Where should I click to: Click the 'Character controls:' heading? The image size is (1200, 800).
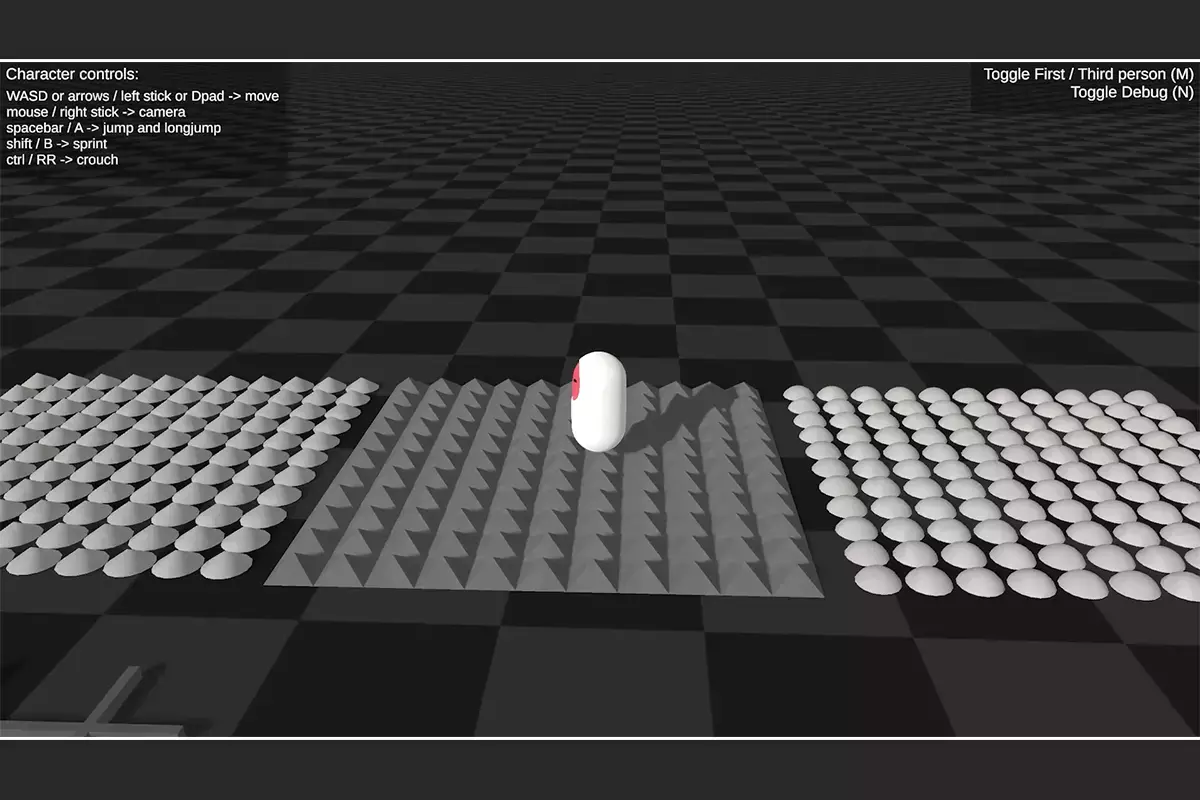[x=72, y=74]
